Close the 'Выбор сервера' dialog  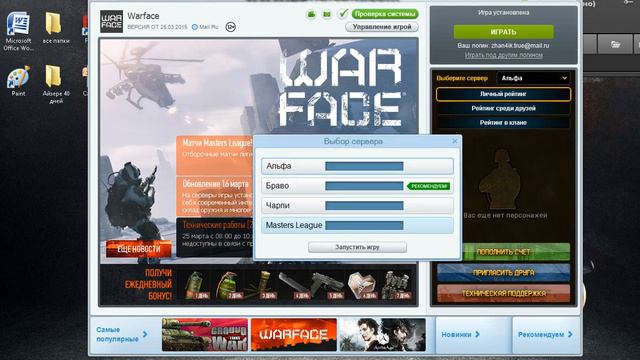coord(455,141)
